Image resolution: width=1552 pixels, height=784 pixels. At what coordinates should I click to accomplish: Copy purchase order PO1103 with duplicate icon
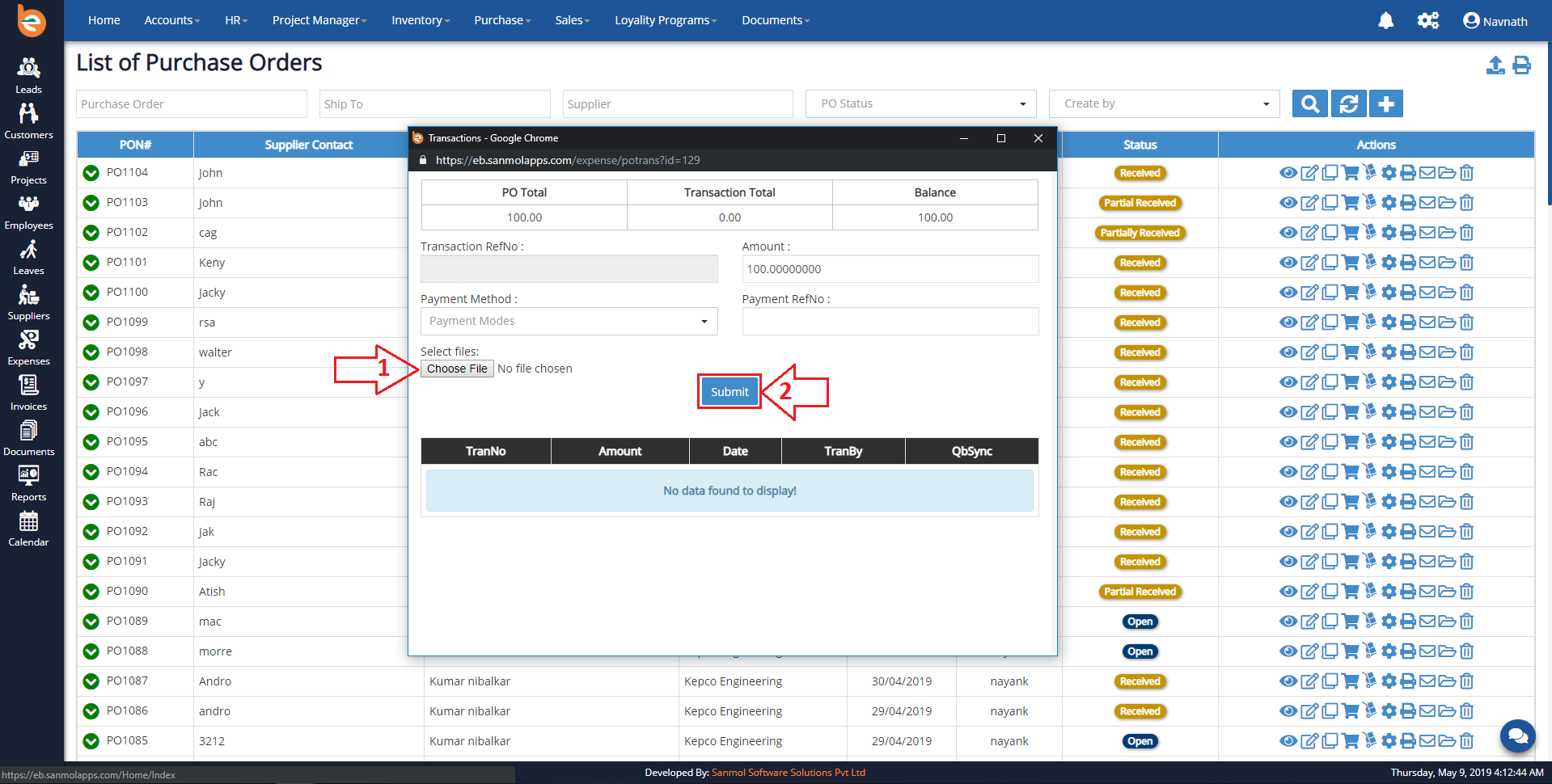1330,203
